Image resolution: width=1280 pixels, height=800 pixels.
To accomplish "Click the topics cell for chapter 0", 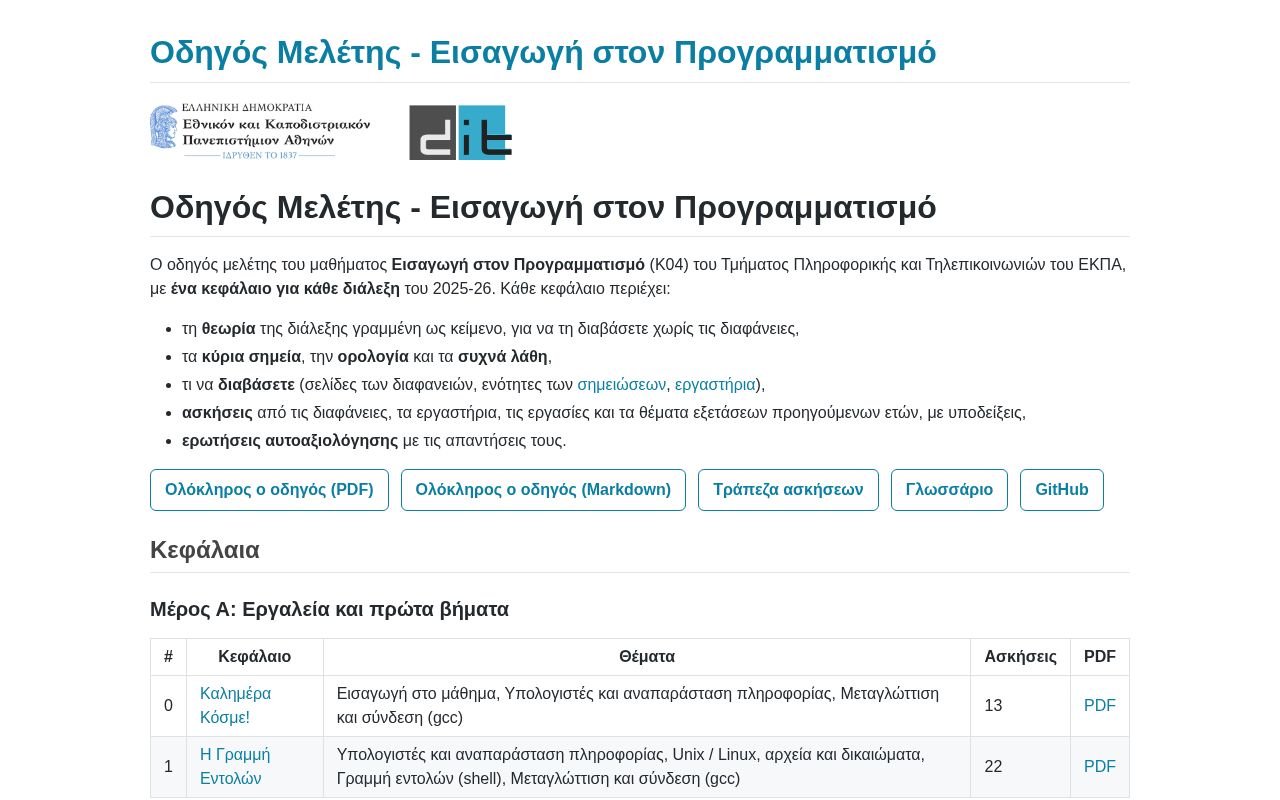I will click(647, 705).
